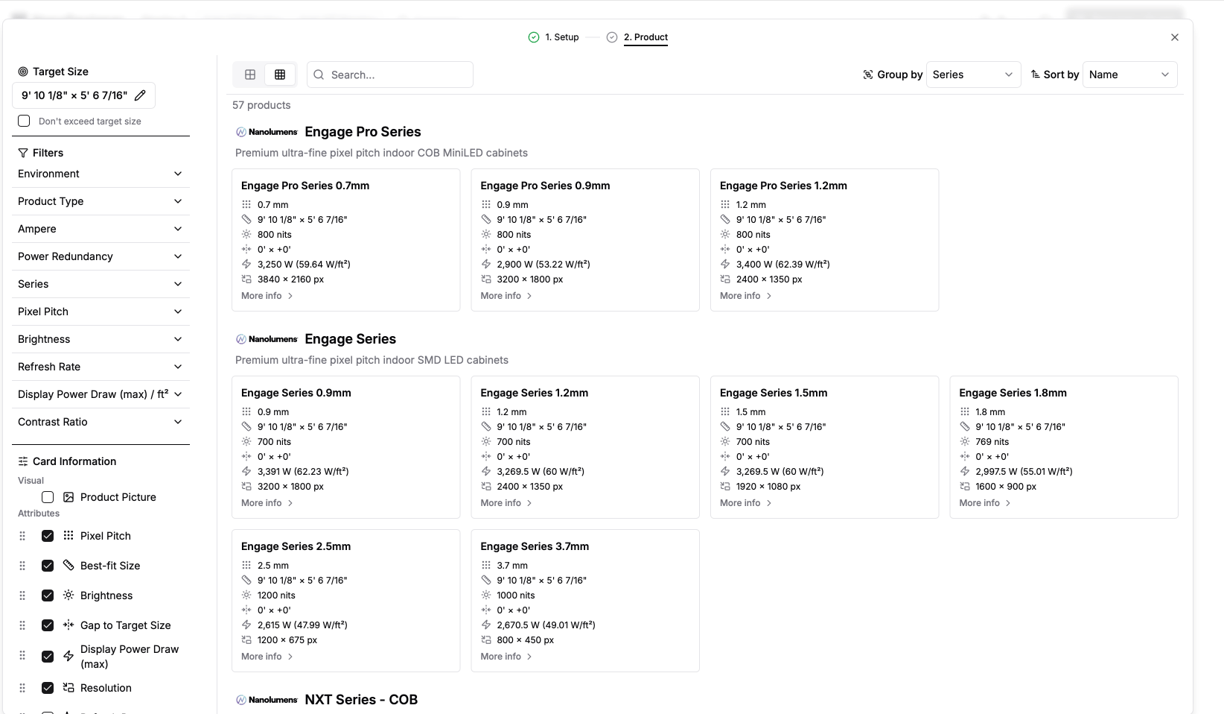Click the Card Information icon
Image resolution: width=1224 pixels, height=714 pixels.
(23, 462)
